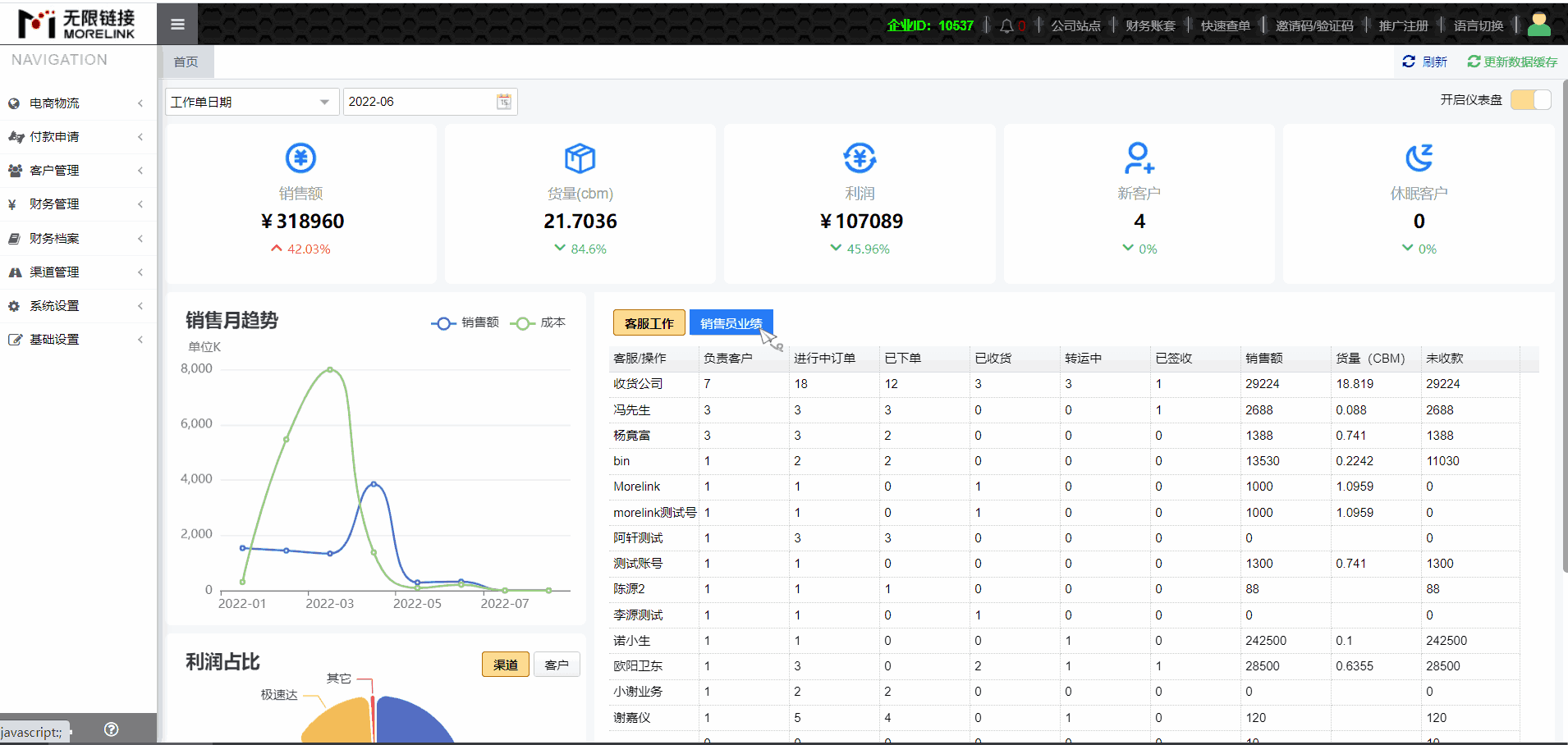Viewport: 1568px width, 745px height.
Task: Select the 首页 page tab
Action: pyautogui.click(x=186, y=62)
